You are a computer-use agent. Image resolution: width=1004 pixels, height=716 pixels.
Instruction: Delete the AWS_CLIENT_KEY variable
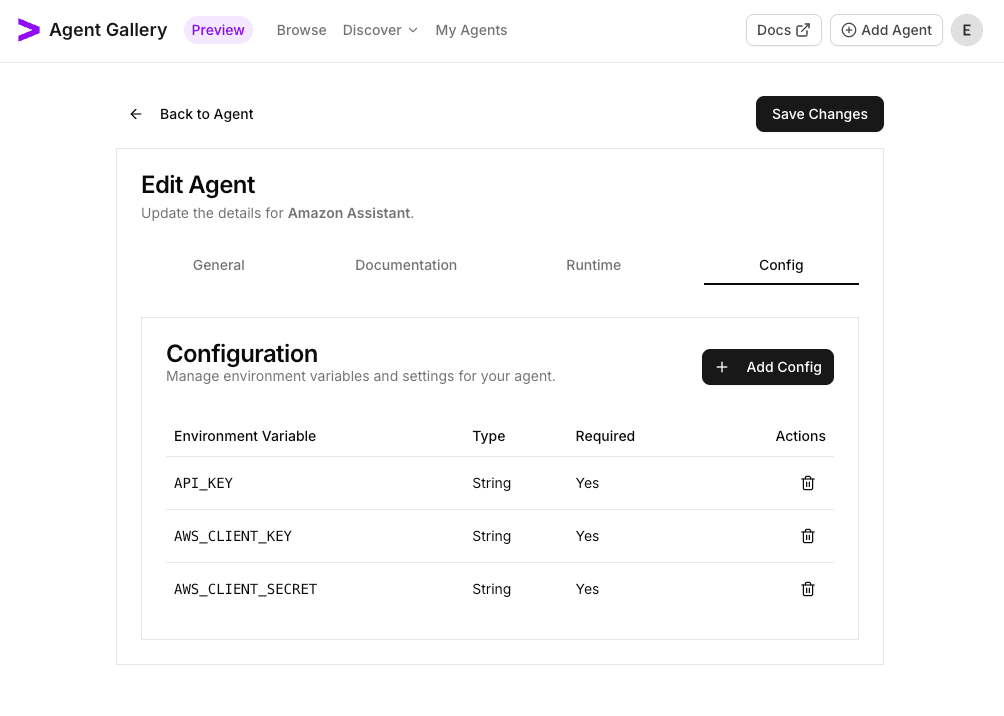point(808,536)
